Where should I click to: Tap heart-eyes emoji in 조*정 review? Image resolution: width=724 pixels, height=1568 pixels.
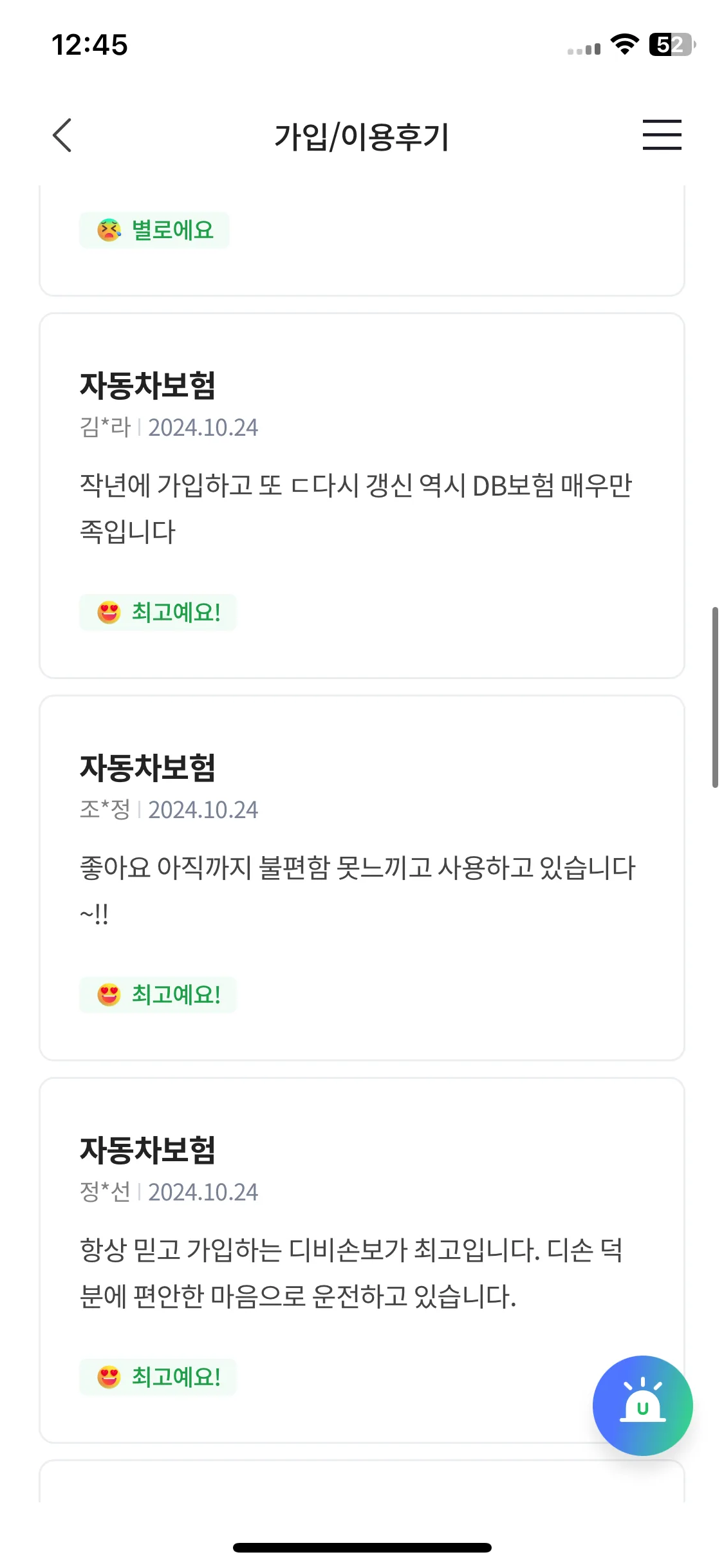[x=109, y=994]
